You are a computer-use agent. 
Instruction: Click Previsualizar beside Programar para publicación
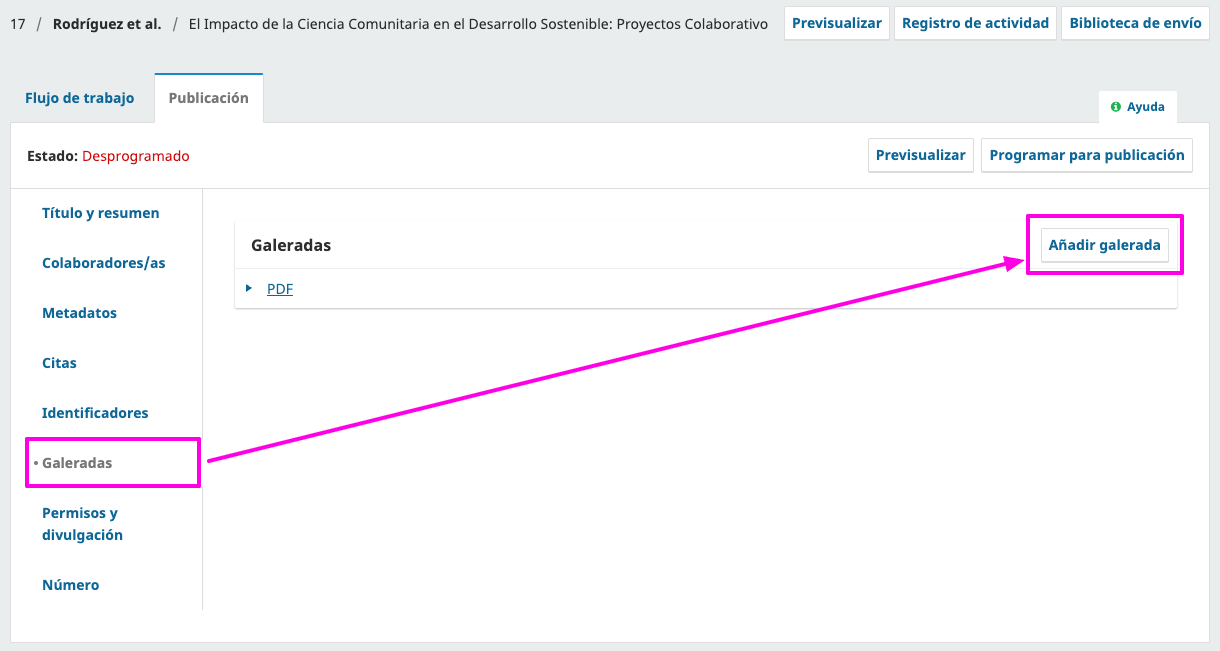(920, 155)
